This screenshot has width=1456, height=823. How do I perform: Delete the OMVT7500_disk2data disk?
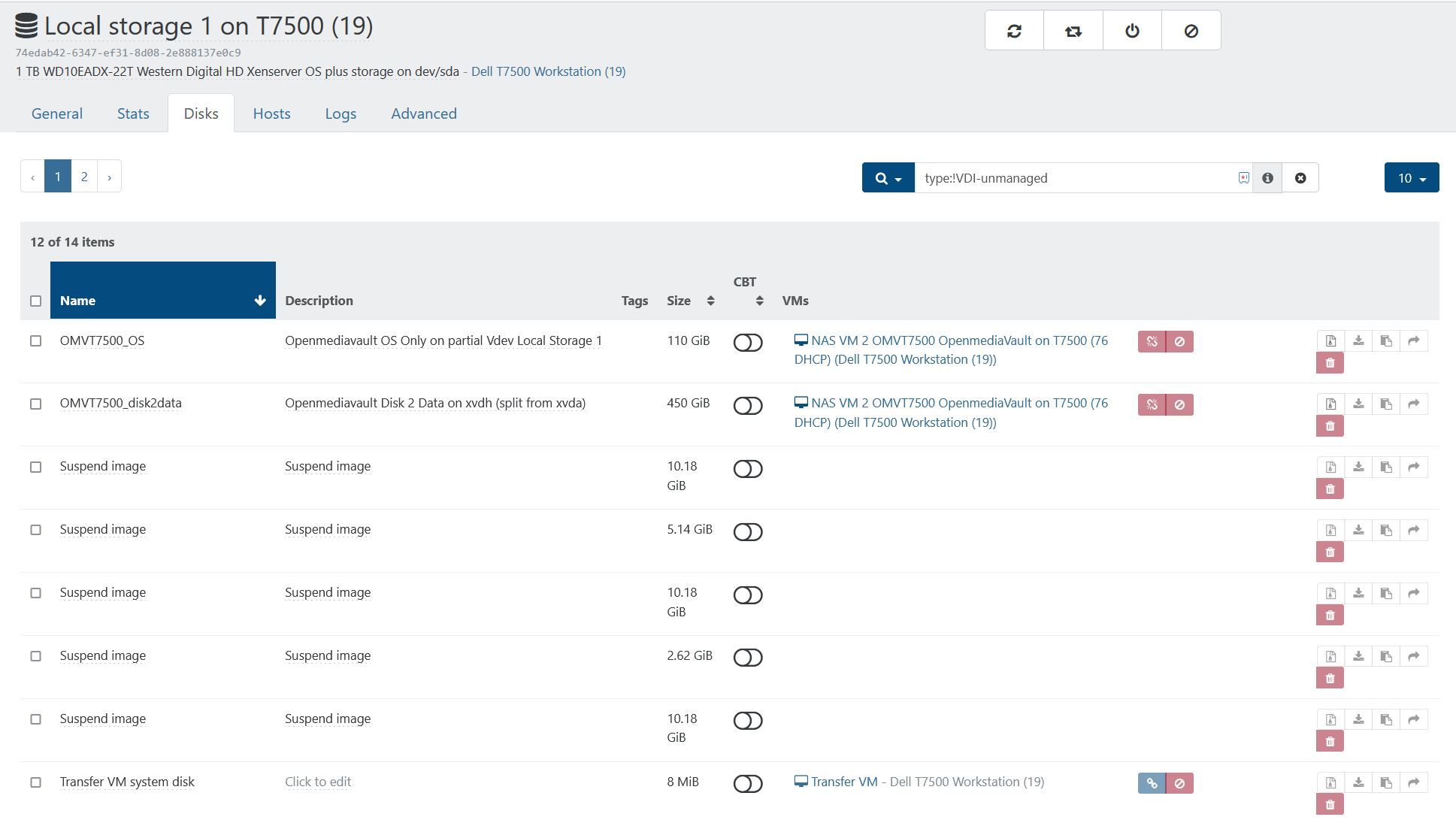(x=1330, y=426)
